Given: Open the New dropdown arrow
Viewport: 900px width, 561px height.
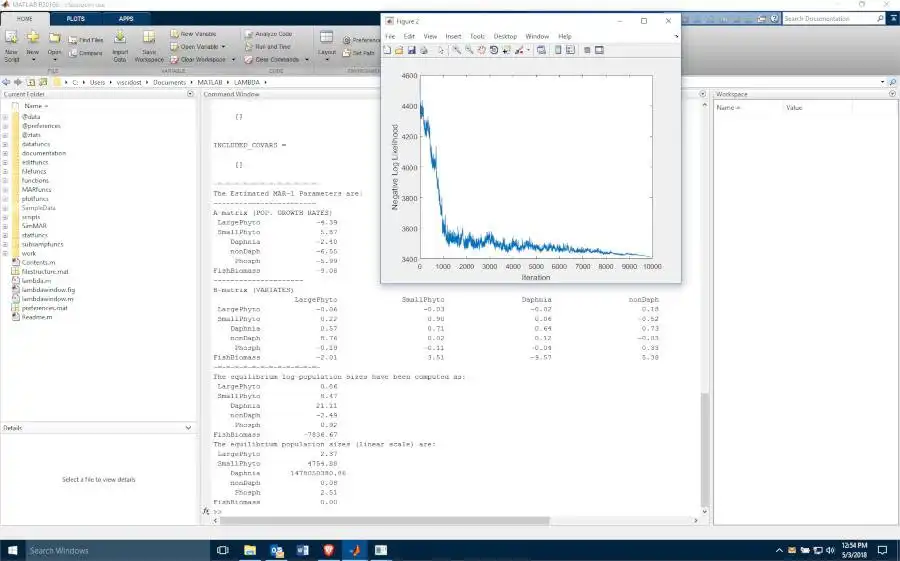Looking at the screenshot, I should tap(33, 60).
